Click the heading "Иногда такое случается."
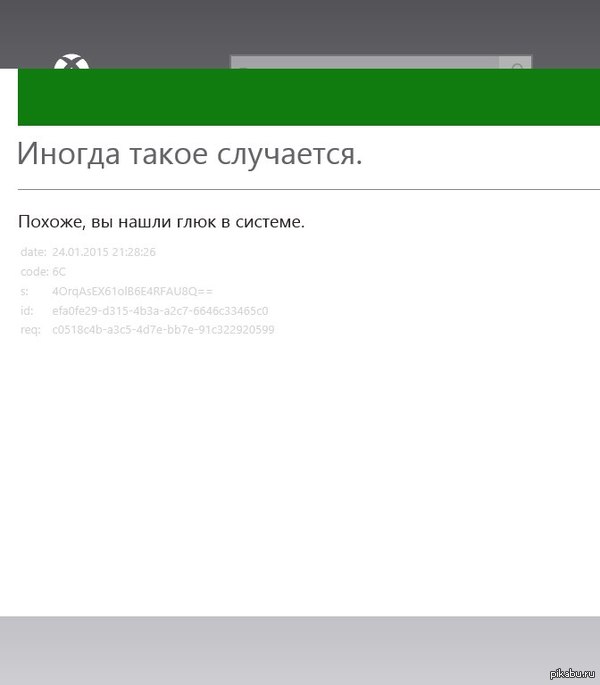The width and height of the screenshot is (600, 685). tap(190, 154)
